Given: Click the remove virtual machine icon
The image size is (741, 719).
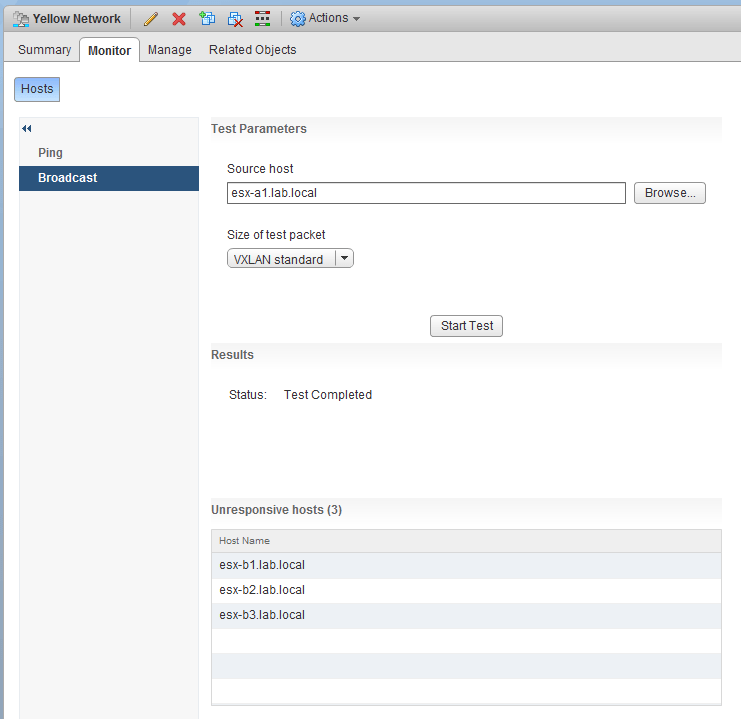Looking at the screenshot, I should [235, 19].
